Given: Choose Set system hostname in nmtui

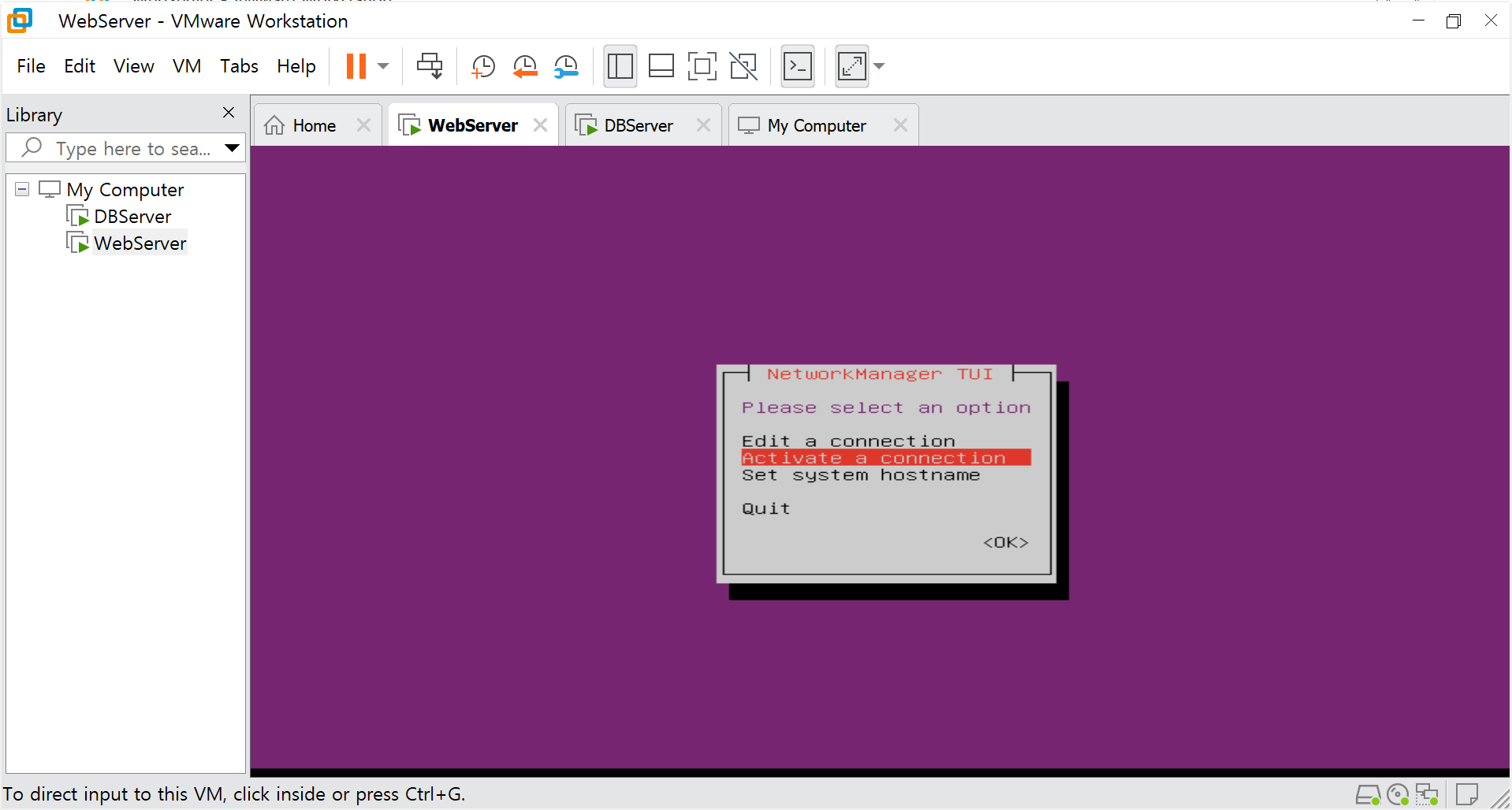Looking at the screenshot, I should (861, 475).
